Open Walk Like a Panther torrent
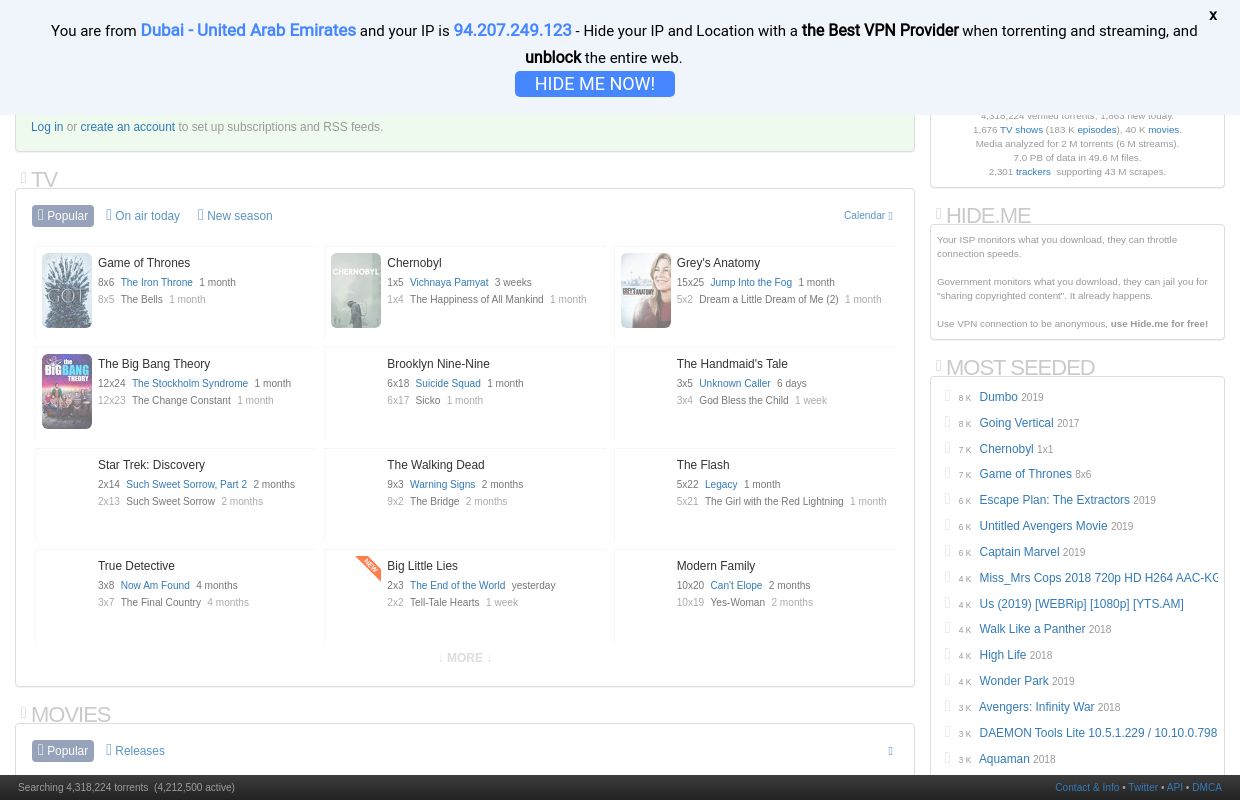 1032,629
